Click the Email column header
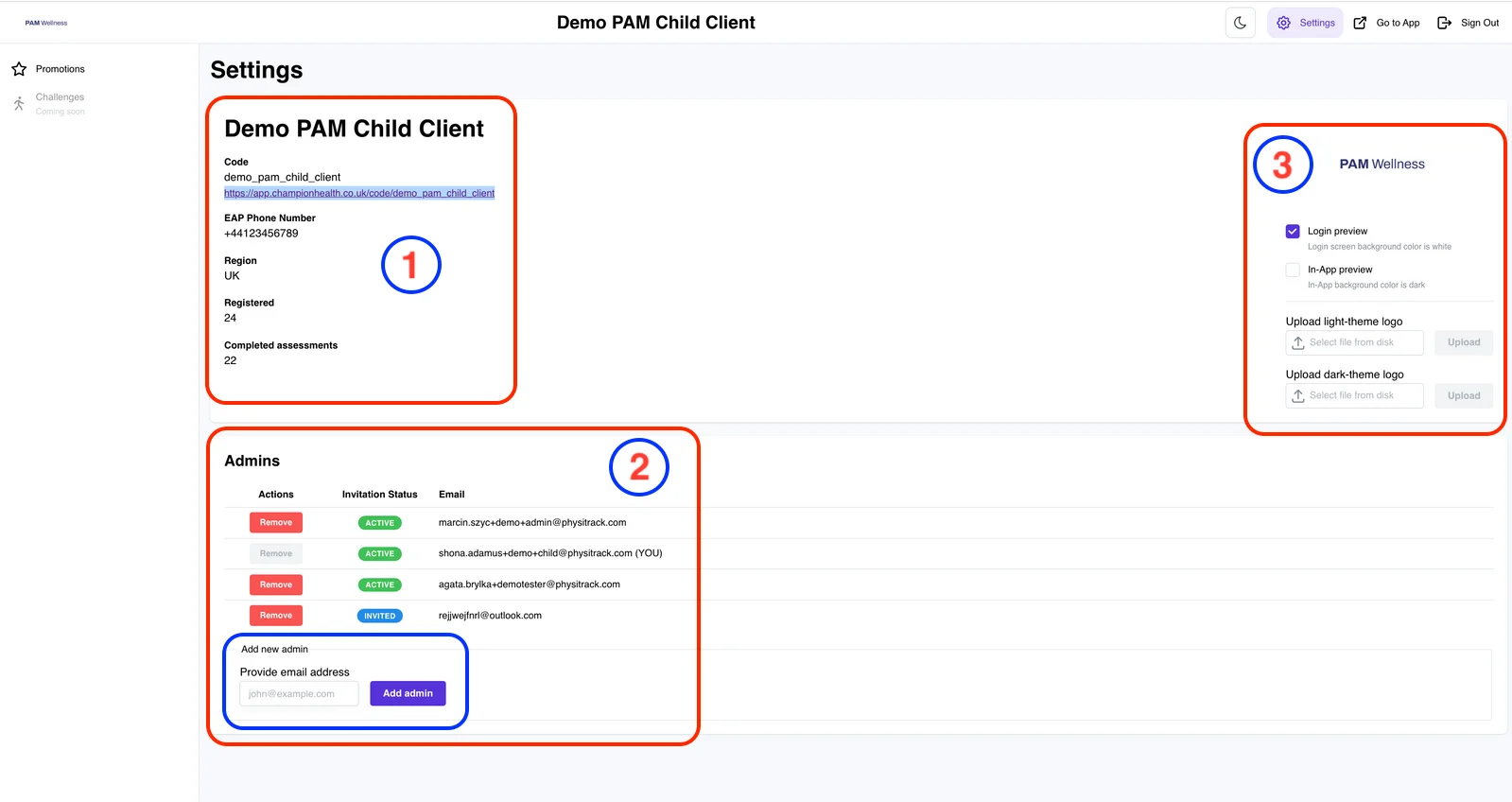Screen dimensions: 1512x802 [451, 495]
